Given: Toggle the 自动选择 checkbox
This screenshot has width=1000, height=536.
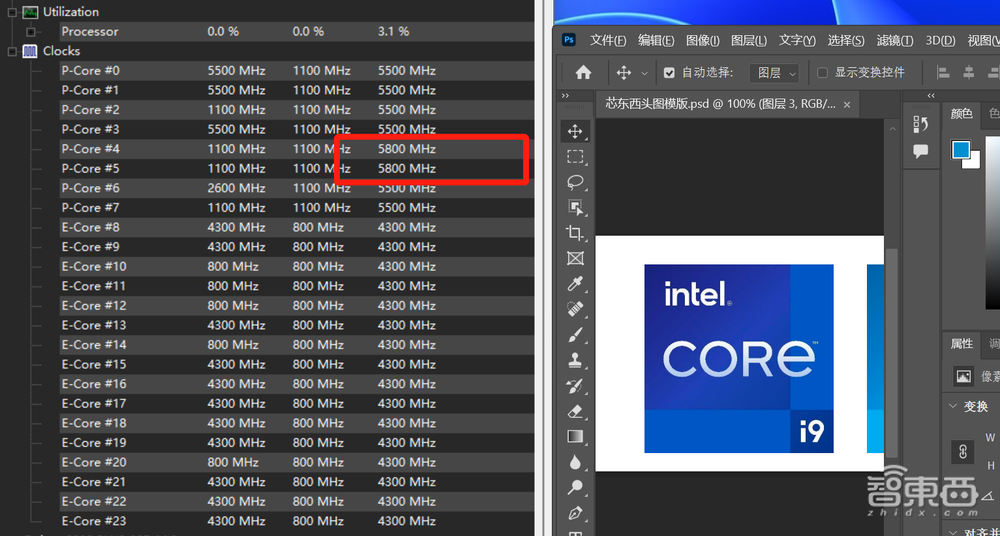Looking at the screenshot, I should pos(670,73).
